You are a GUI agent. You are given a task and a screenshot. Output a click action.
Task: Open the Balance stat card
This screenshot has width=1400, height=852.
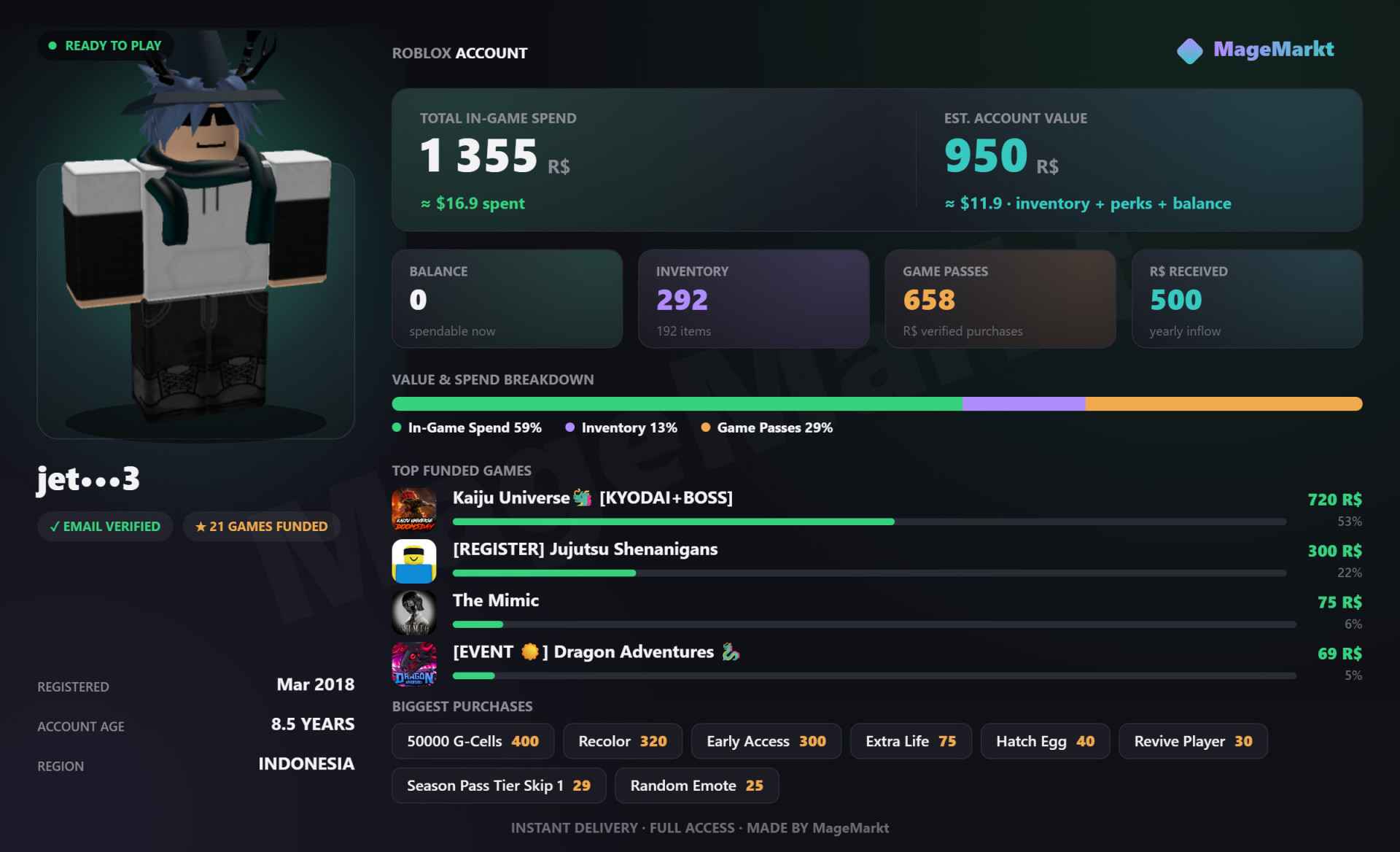[507, 299]
